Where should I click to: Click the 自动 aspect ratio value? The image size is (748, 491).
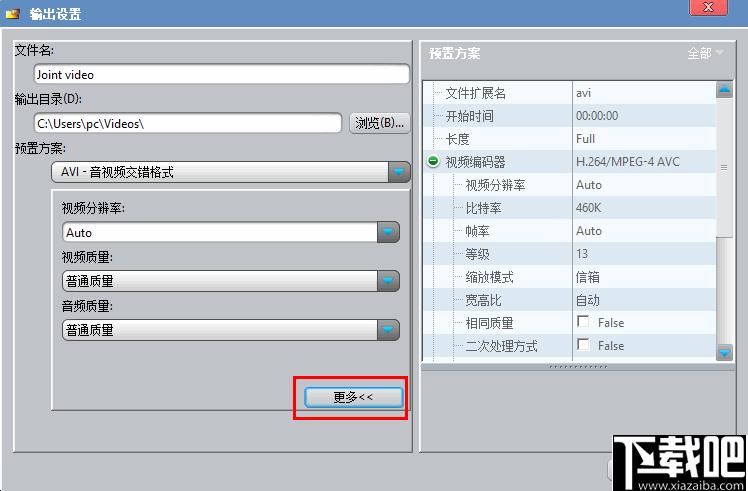click(588, 300)
